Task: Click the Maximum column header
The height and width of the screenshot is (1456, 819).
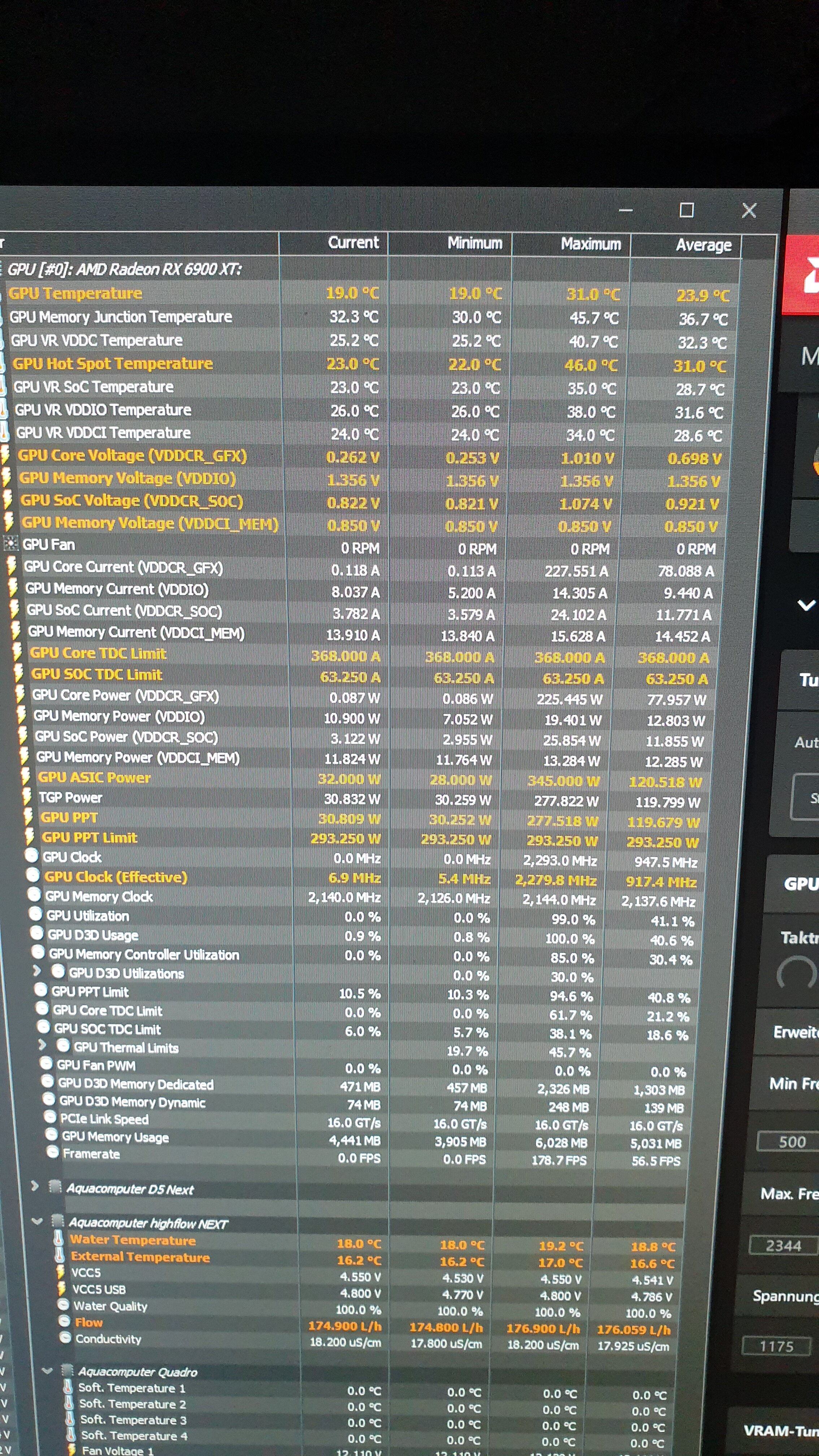Action: pyautogui.click(x=591, y=244)
